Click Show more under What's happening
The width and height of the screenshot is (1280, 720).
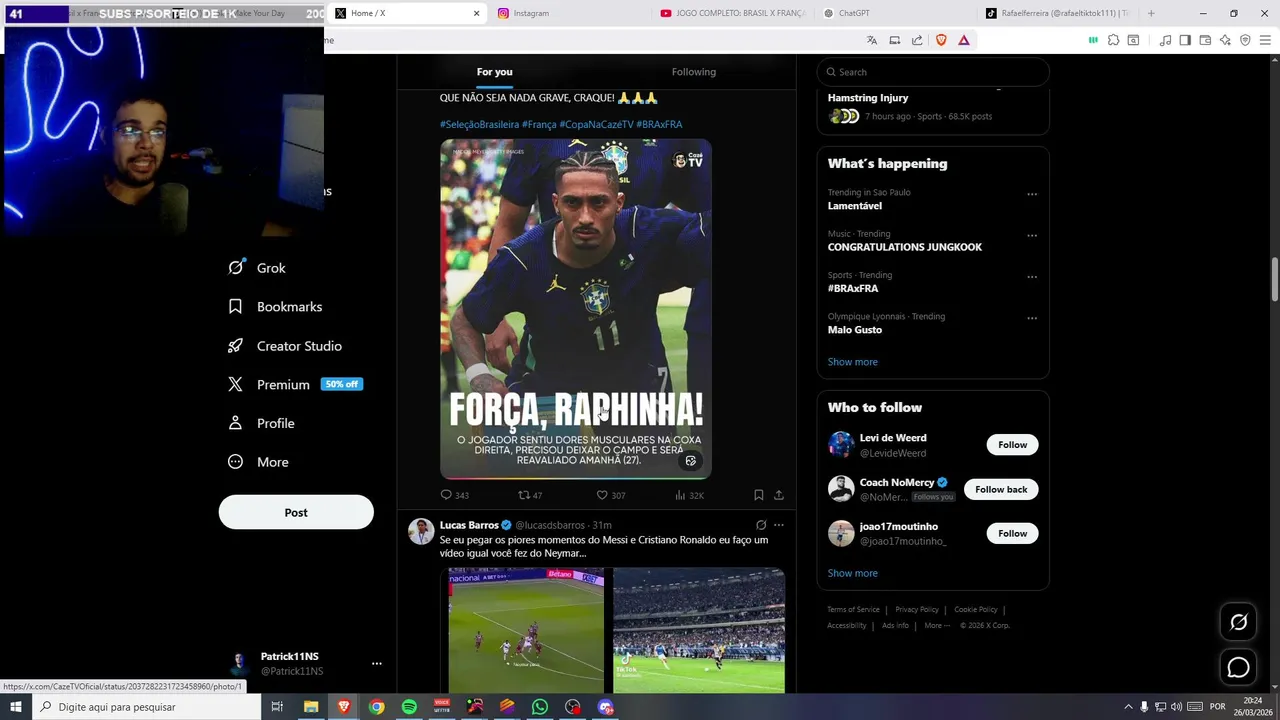852,362
